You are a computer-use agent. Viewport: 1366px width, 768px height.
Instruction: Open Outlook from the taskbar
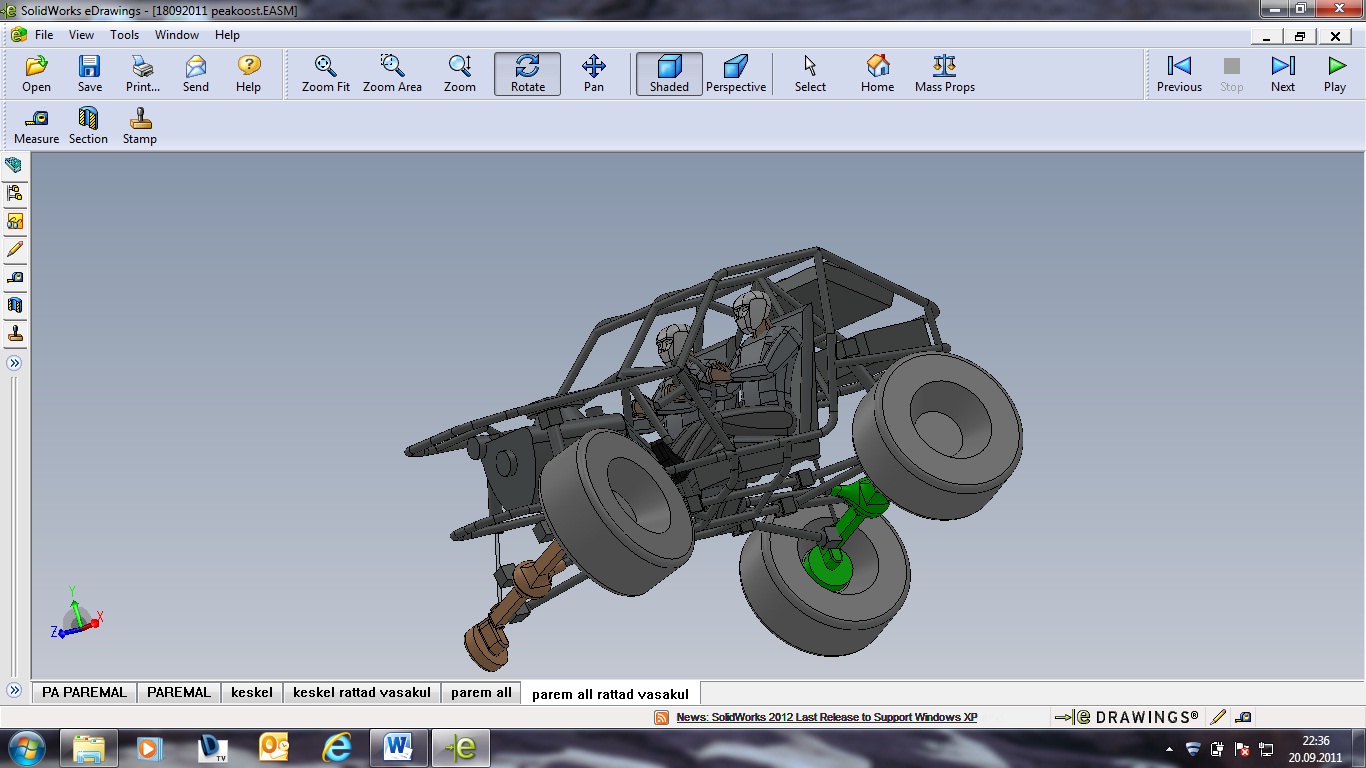[x=274, y=747]
